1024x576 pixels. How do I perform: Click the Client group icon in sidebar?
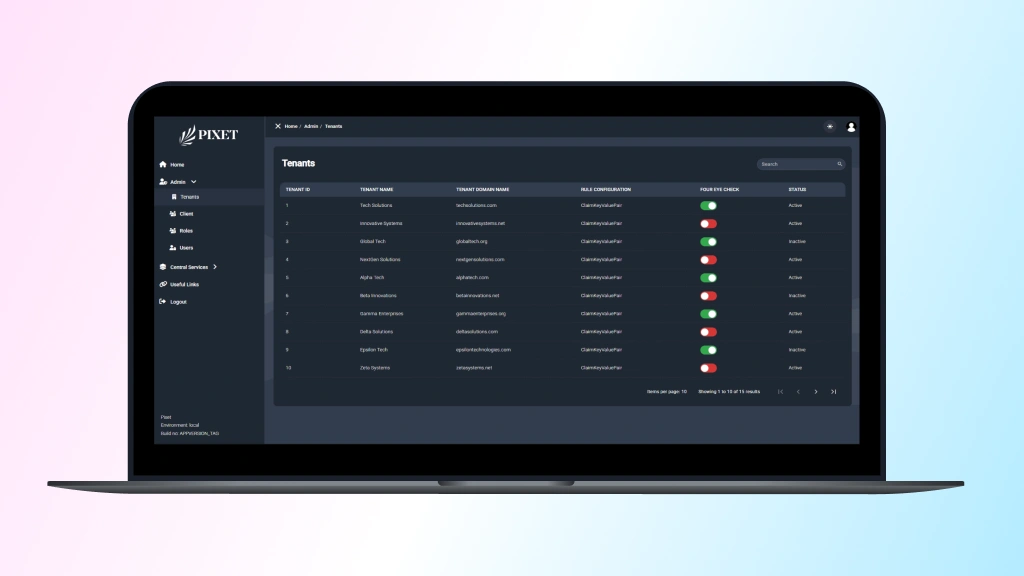click(173, 214)
